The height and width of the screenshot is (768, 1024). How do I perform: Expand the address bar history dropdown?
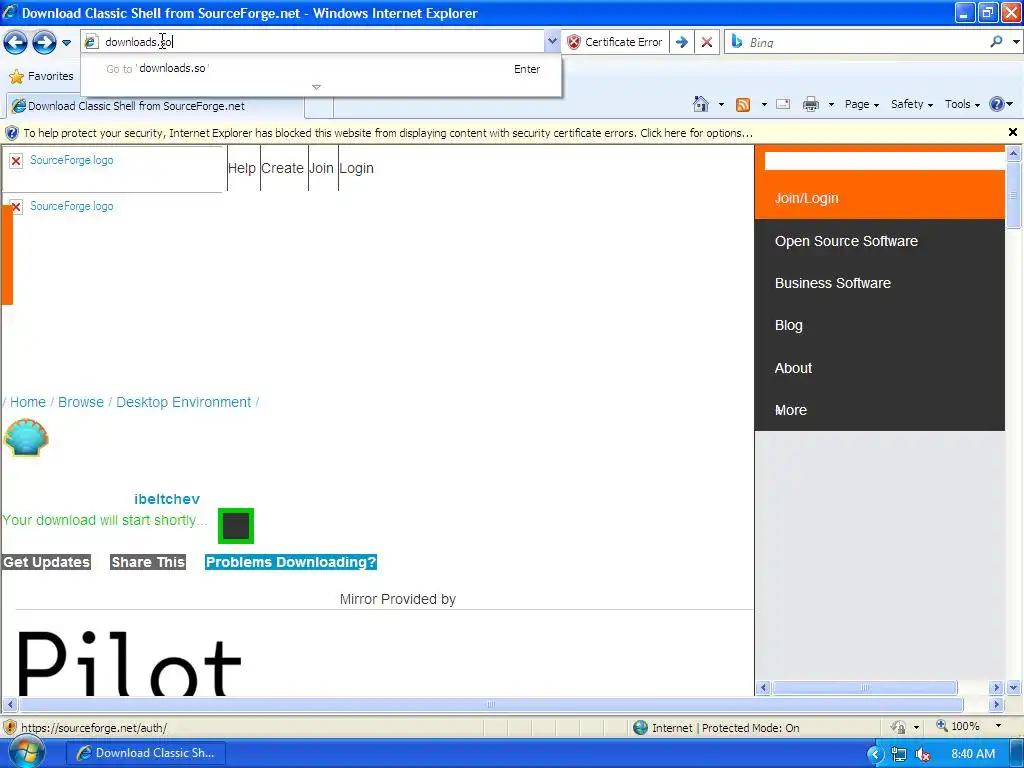[552, 42]
